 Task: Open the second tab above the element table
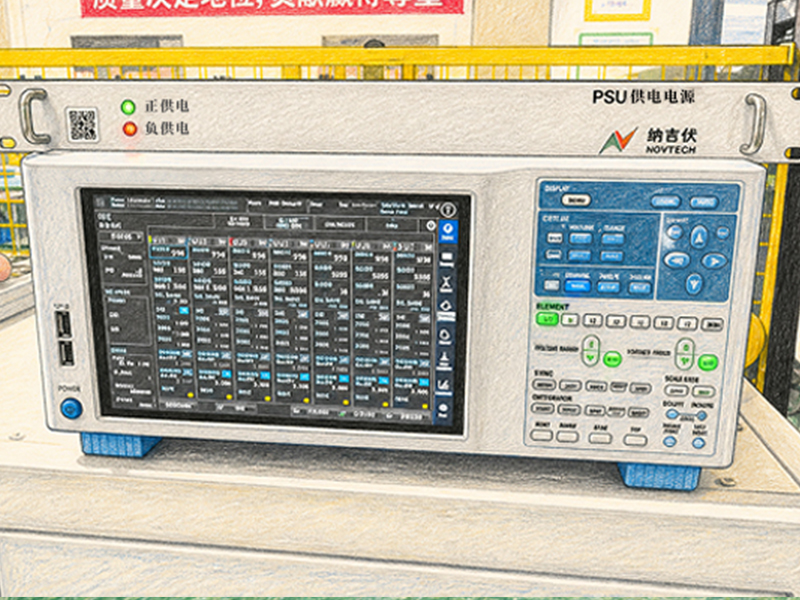pyautogui.click(x=289, y=222)
